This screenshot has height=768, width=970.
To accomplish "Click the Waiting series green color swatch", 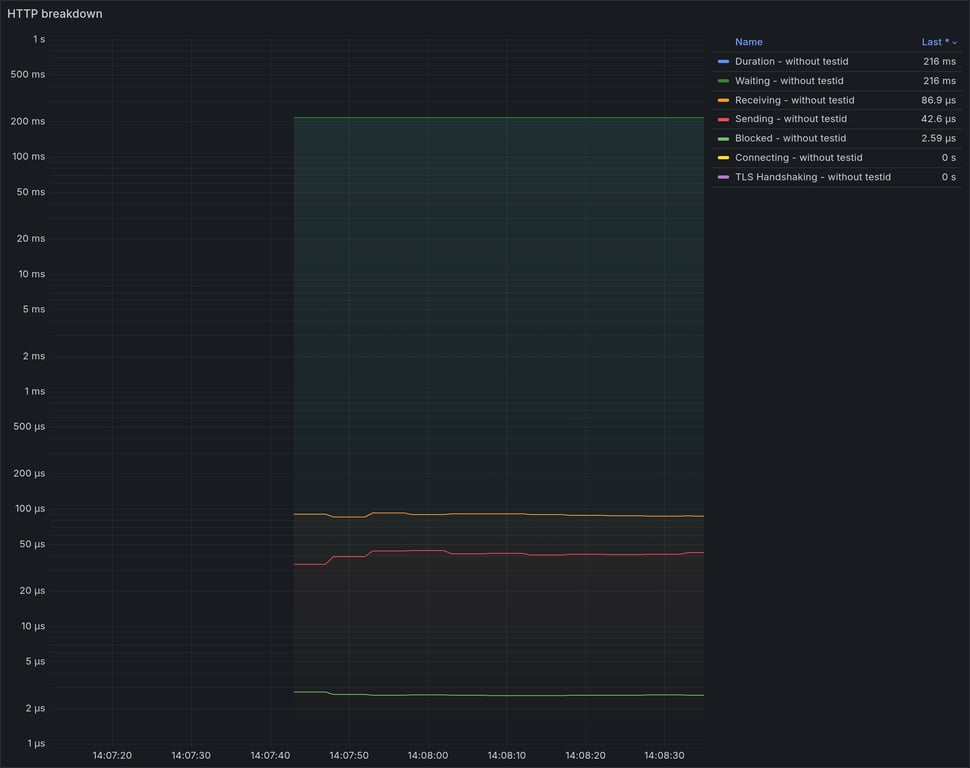I will click(x=723, y=80).
